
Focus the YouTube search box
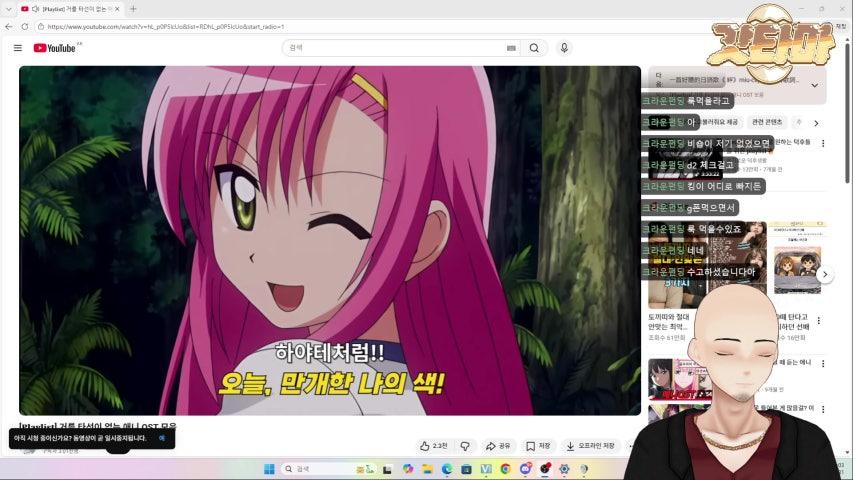tap(401, 48)
